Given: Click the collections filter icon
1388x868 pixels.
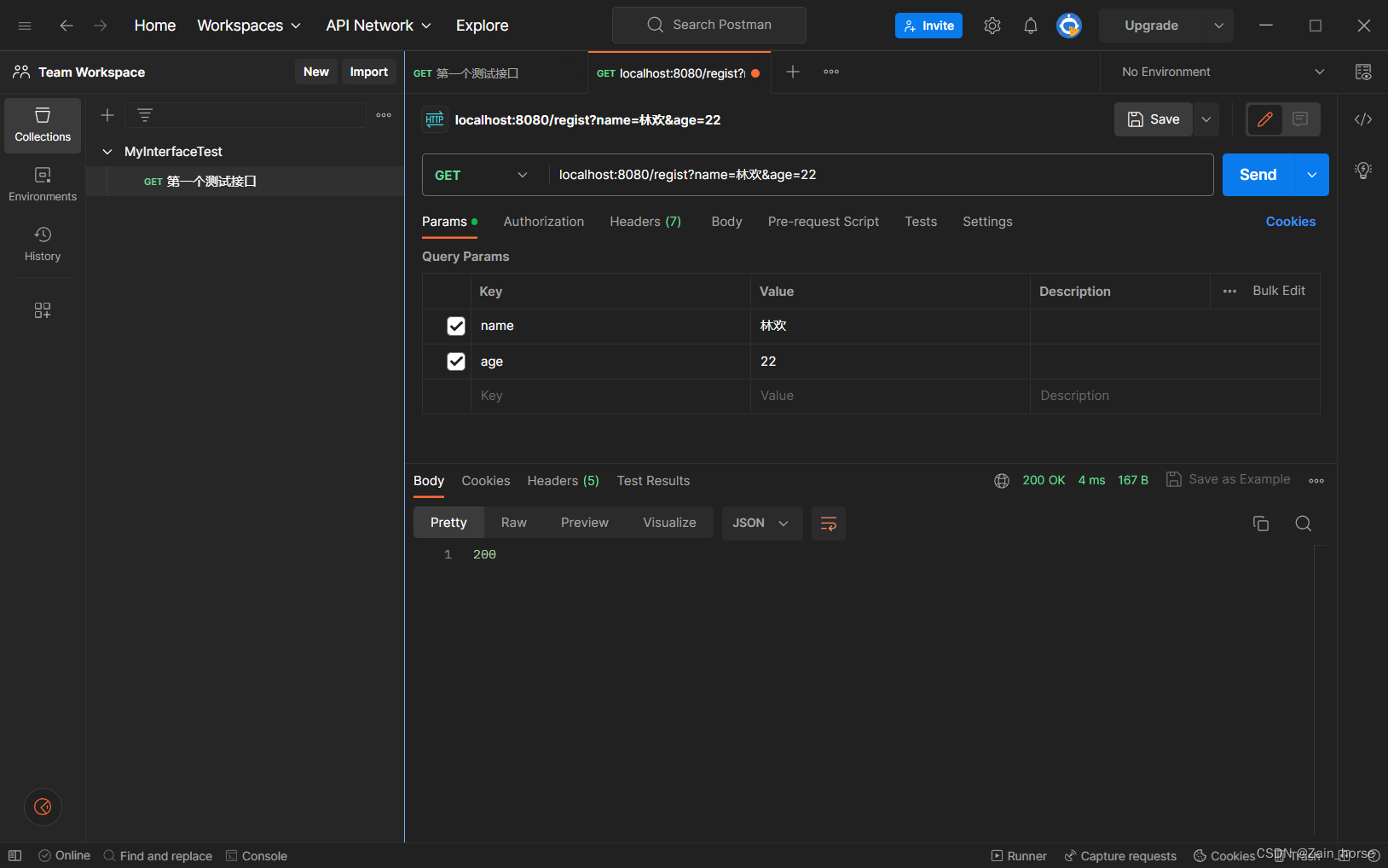Looking at the screenshot, I should point(145,115).
